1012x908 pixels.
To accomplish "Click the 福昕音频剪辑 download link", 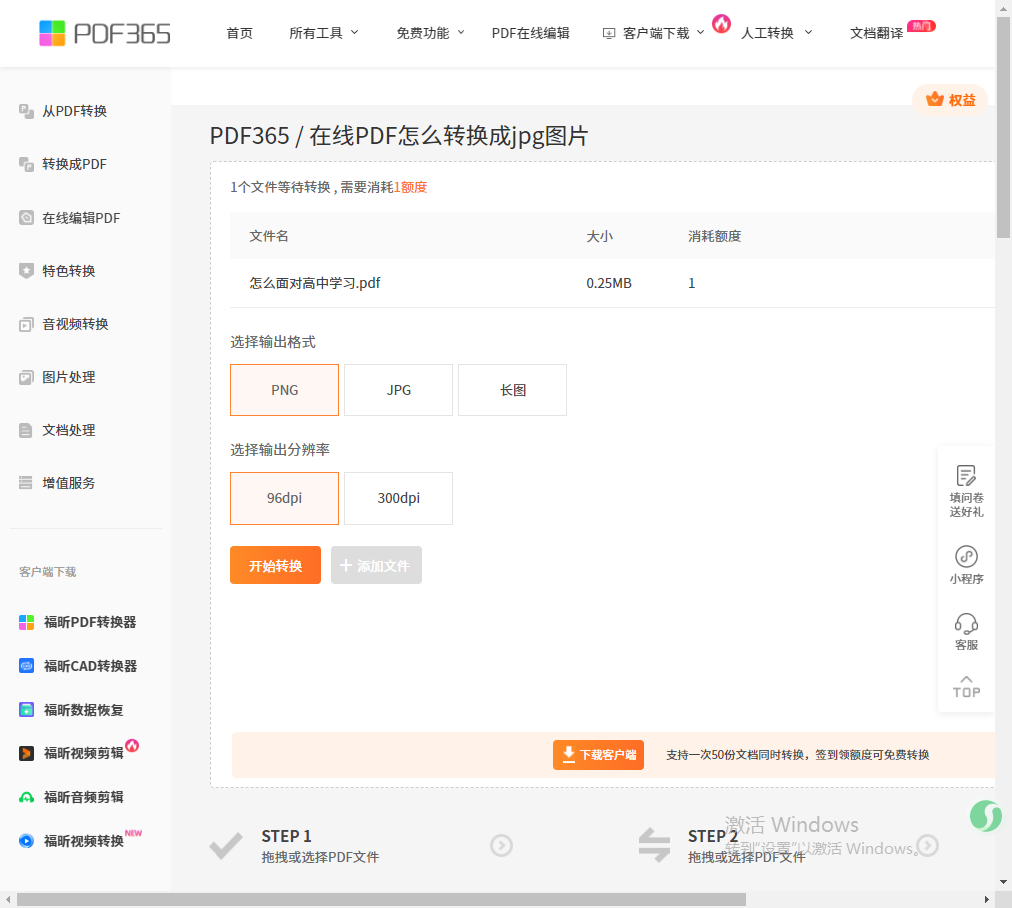I will click(83, 797).
